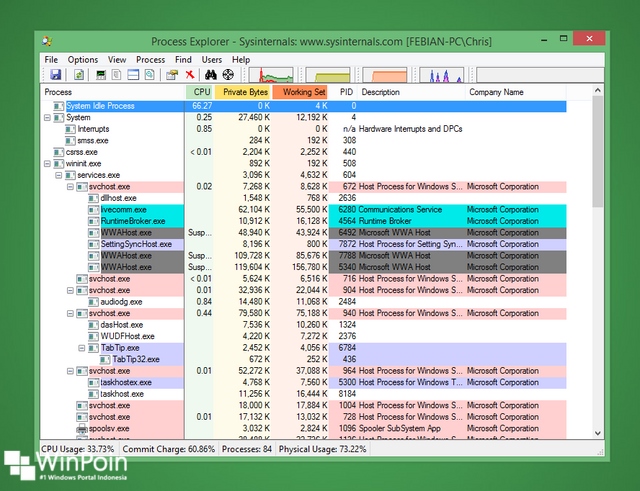Open the Options menu
The image size is (640, 491).
(83, 60)
